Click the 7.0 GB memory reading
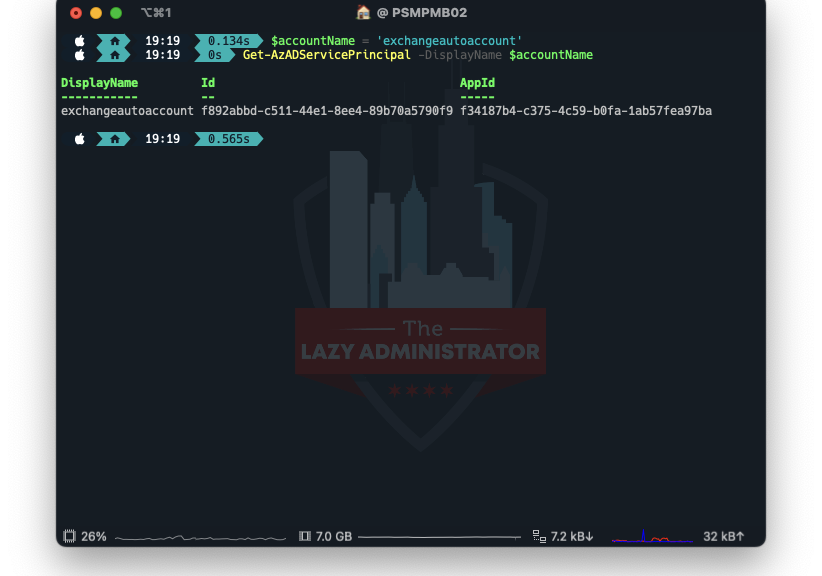Screen dimensions: 822x576 (x=334, y=537)
